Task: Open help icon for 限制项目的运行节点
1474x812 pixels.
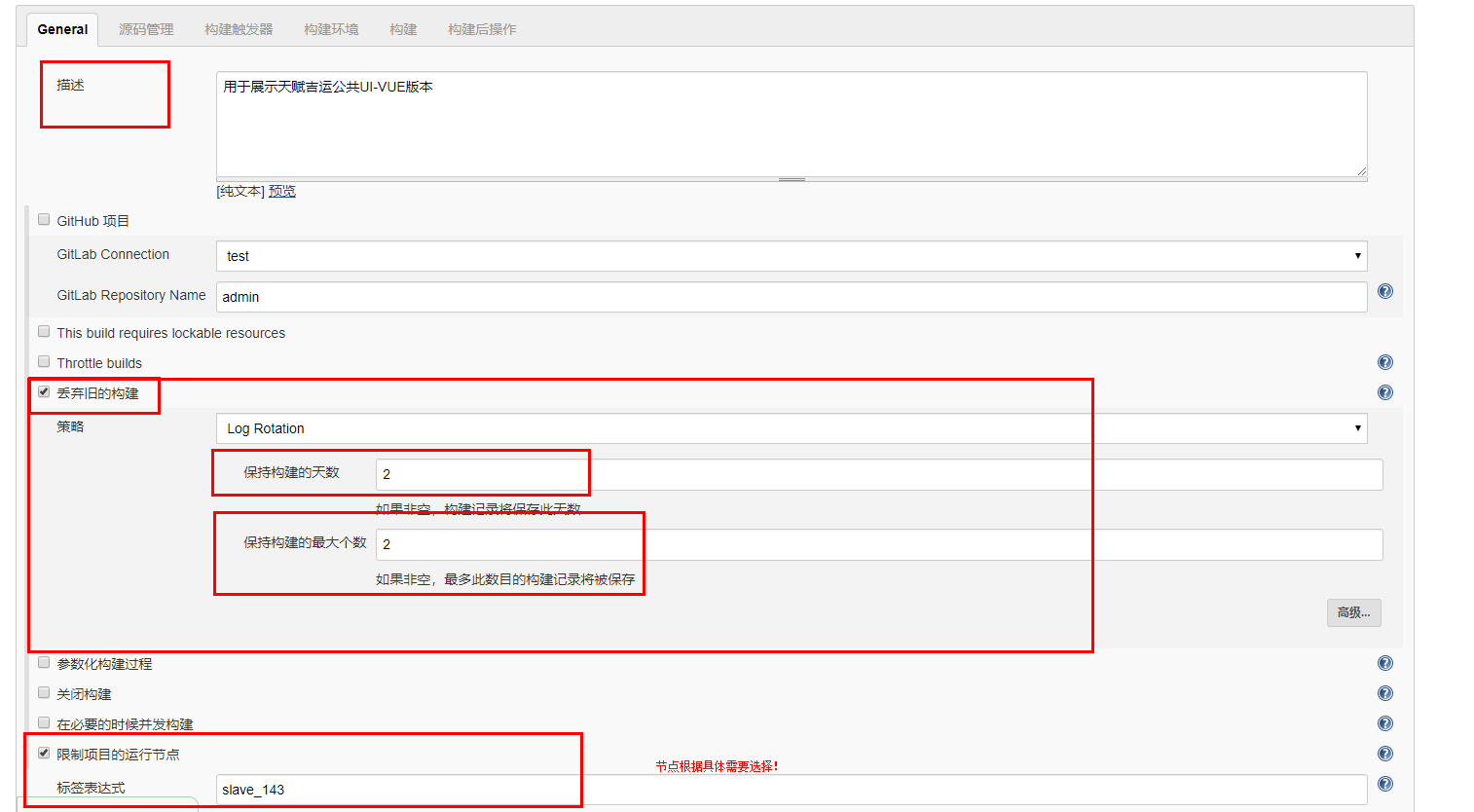Action: click(1385, 754)
